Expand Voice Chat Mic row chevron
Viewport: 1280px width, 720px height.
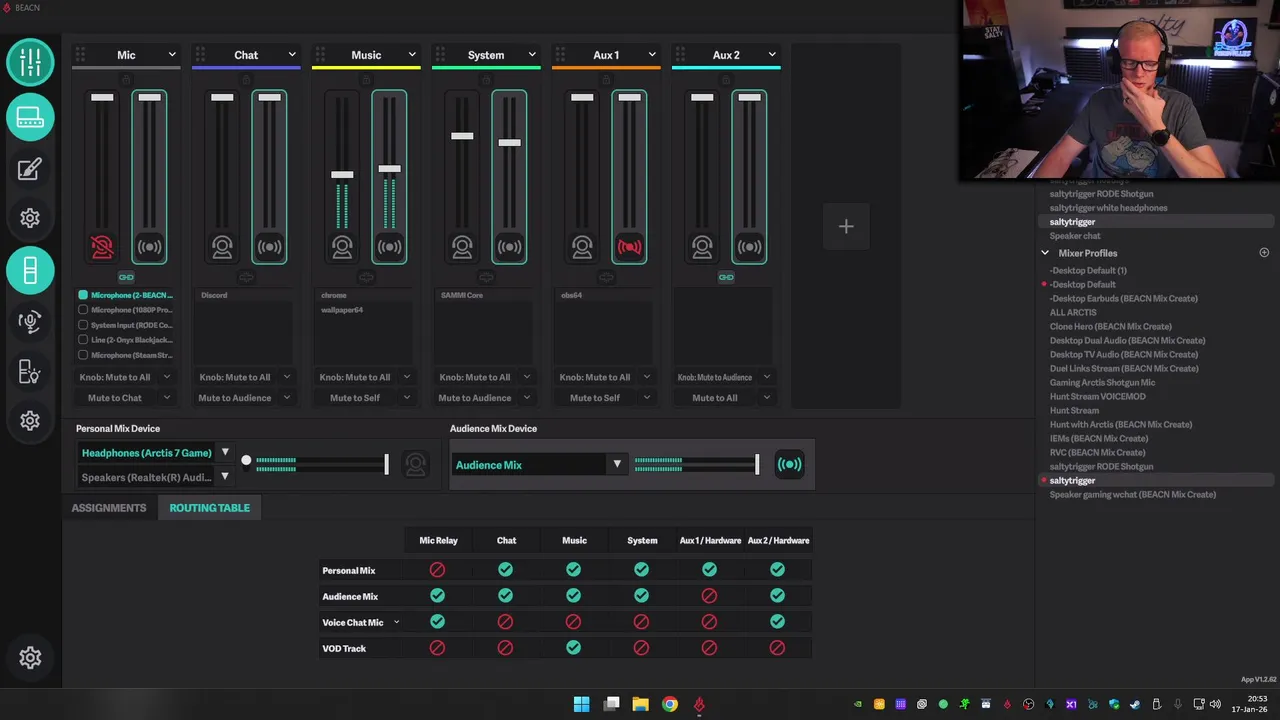(x=396, y=622)
